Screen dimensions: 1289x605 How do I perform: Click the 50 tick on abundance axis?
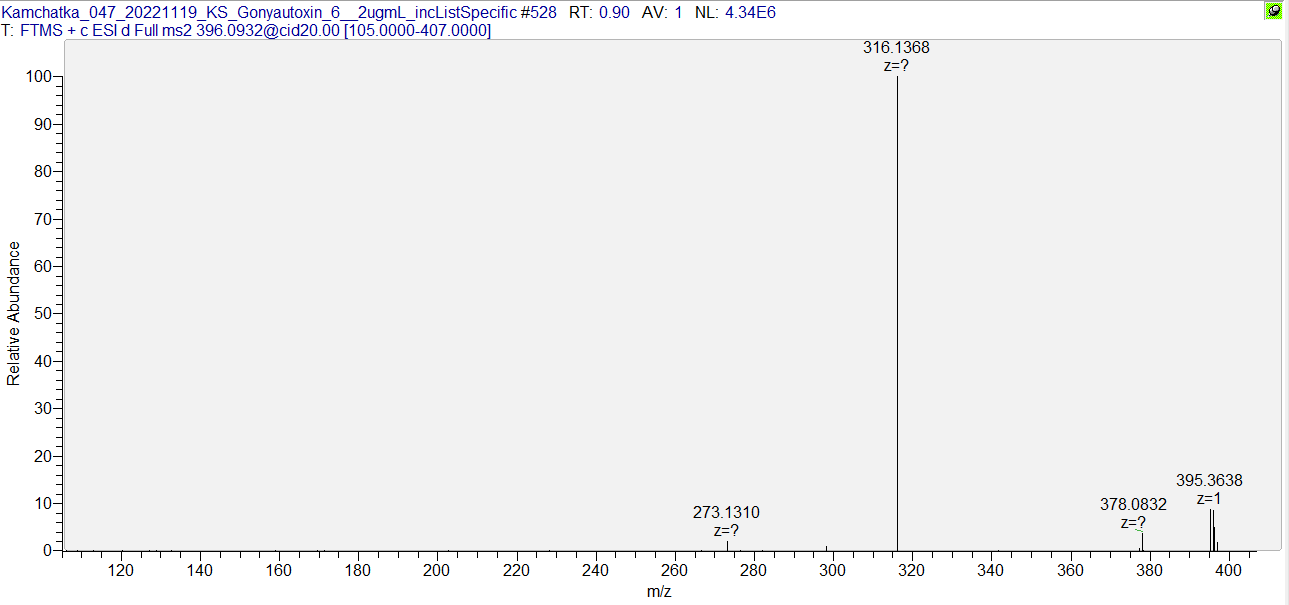coord(45,314)
